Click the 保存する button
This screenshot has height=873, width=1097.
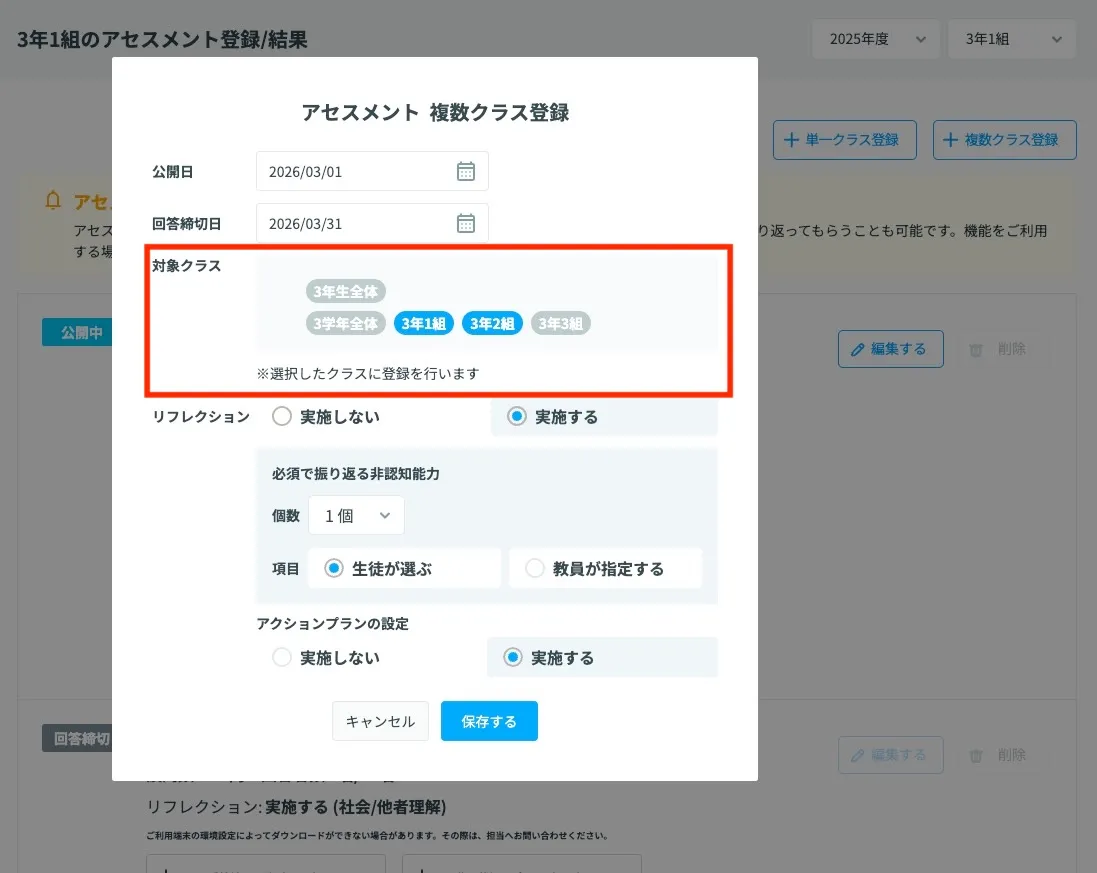(489, 721)
